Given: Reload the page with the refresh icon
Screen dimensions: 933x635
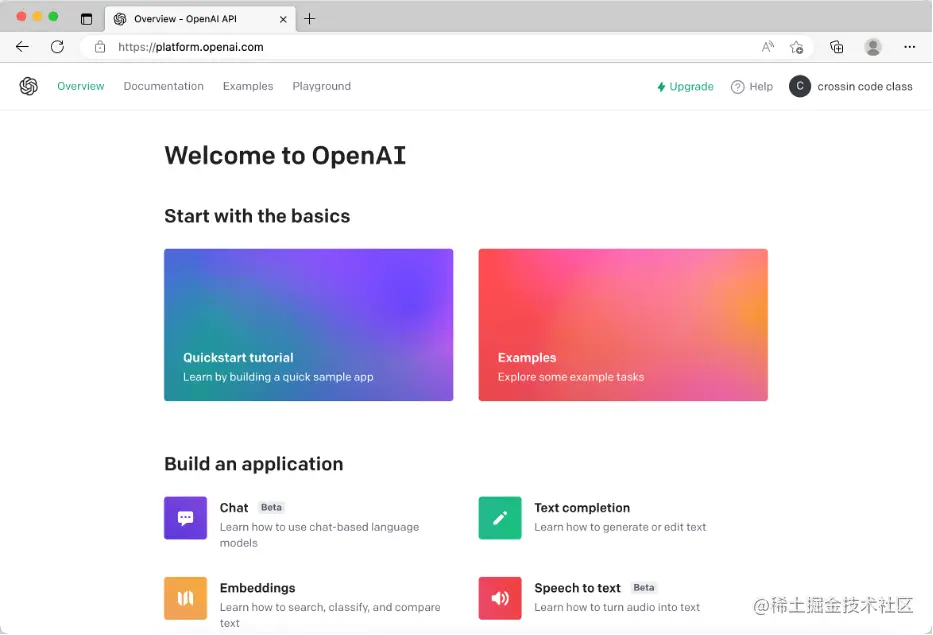Looking at the screenshot, I should coord(57,47).
